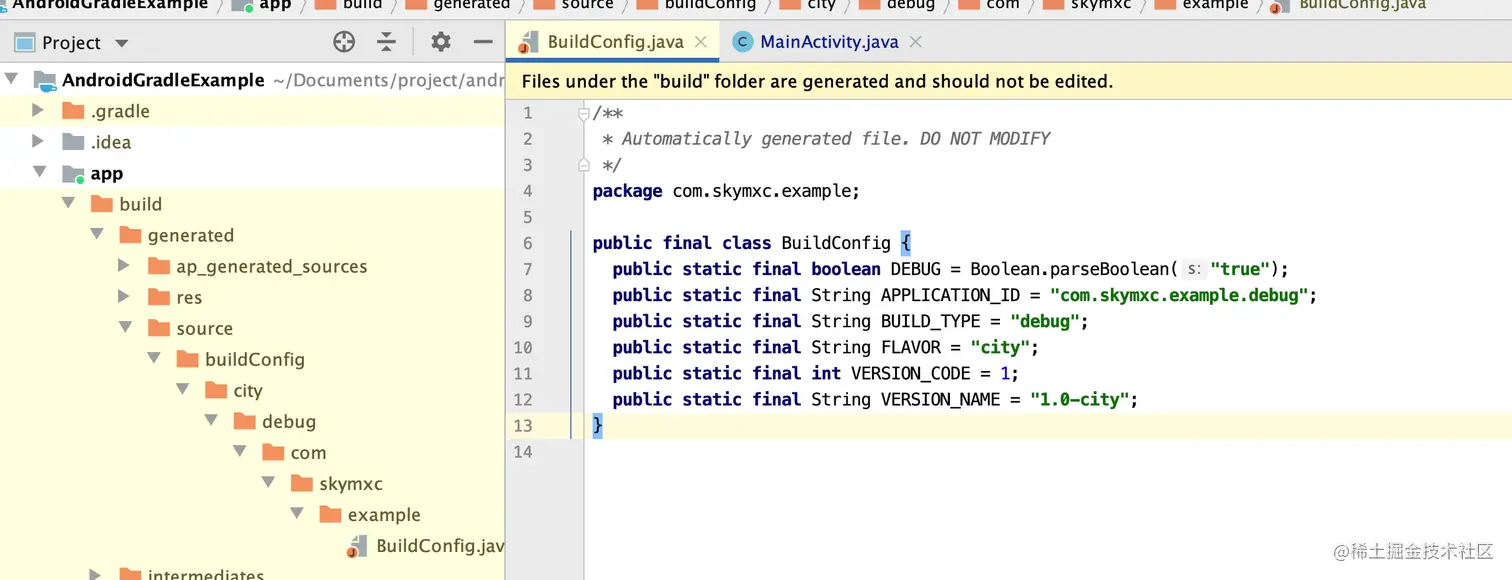The height and width of the screenshot is (580, 1512).
Task: Select the app module in tree
Action: [x=107, y=173]
